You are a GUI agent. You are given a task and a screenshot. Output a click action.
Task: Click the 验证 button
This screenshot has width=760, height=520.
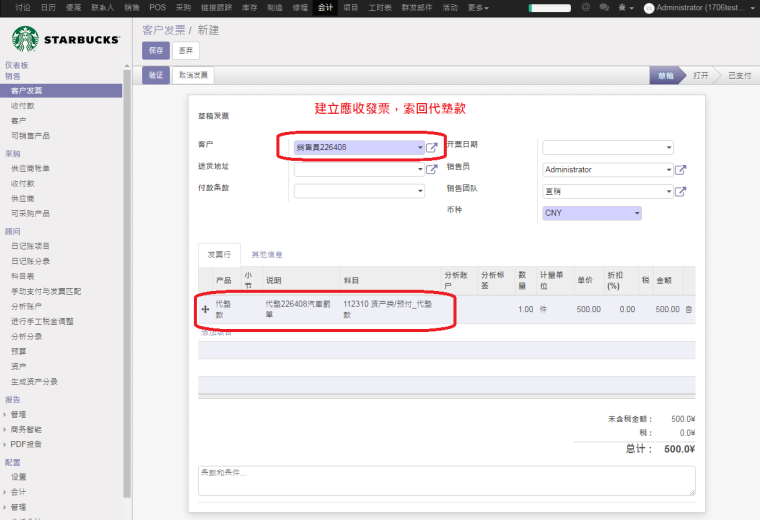pyautogui.click(x=156, y=75)
